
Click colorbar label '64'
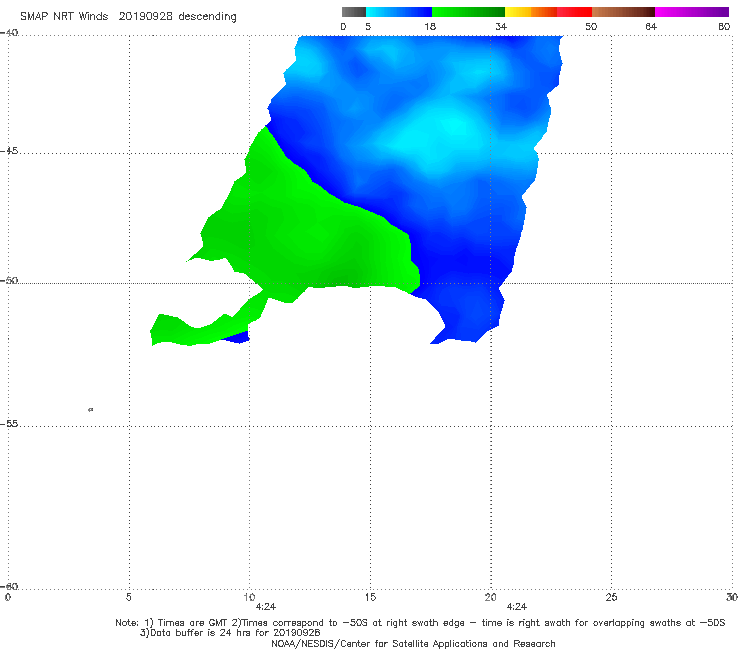(x=651, y=26)
